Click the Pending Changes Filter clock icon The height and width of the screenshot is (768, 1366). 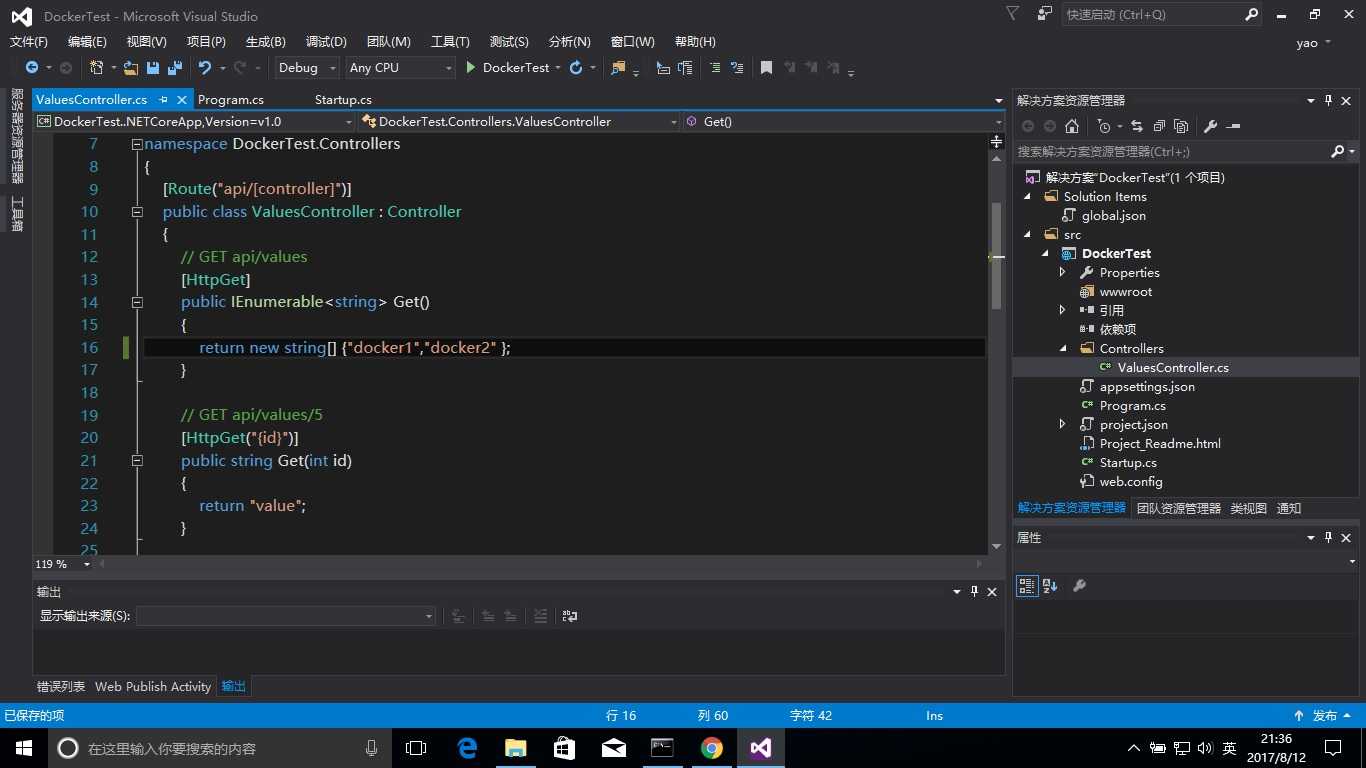click(x=1104, y=126)
